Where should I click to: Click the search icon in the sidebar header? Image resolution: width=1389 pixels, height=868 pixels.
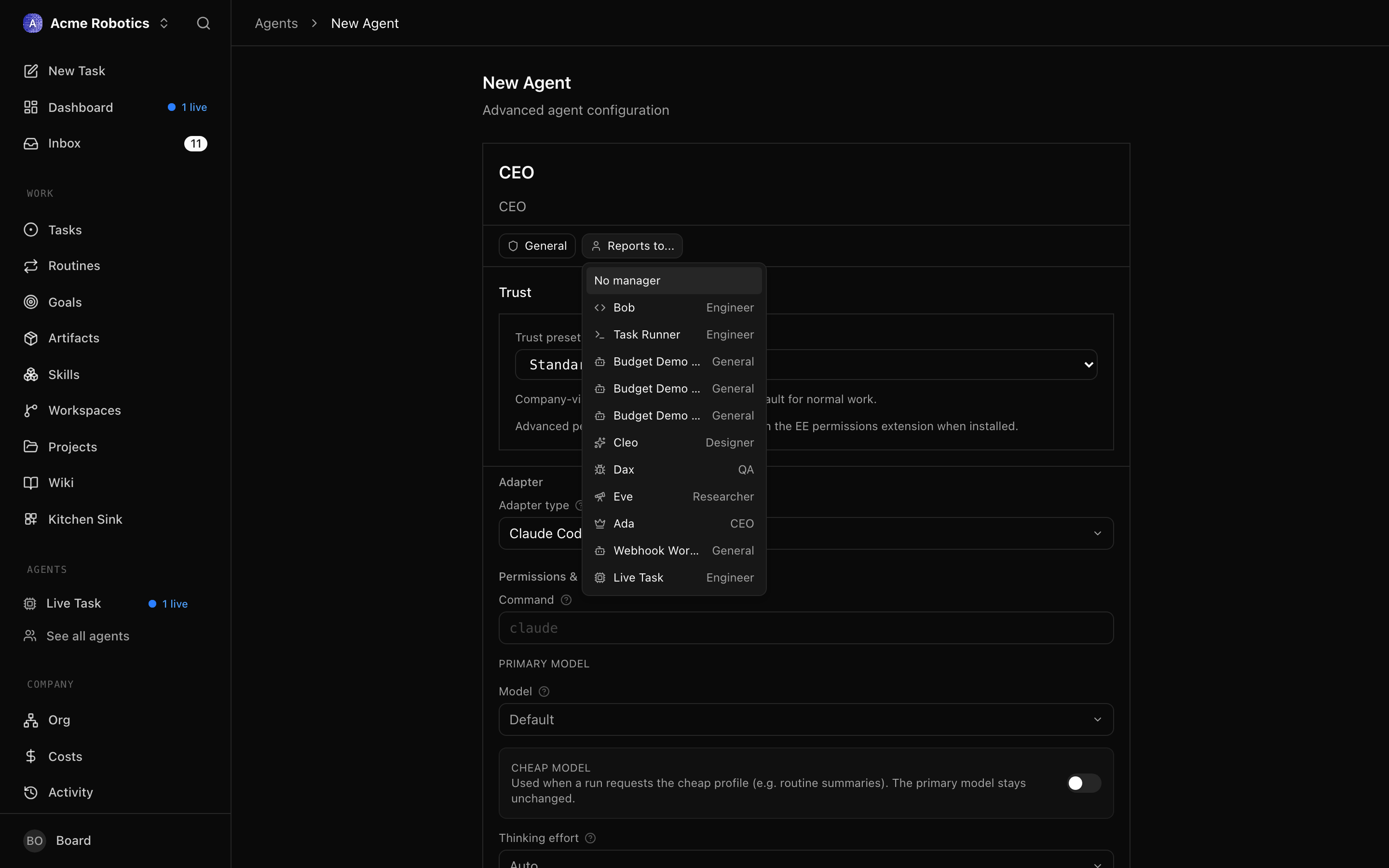tap(203, 23)
